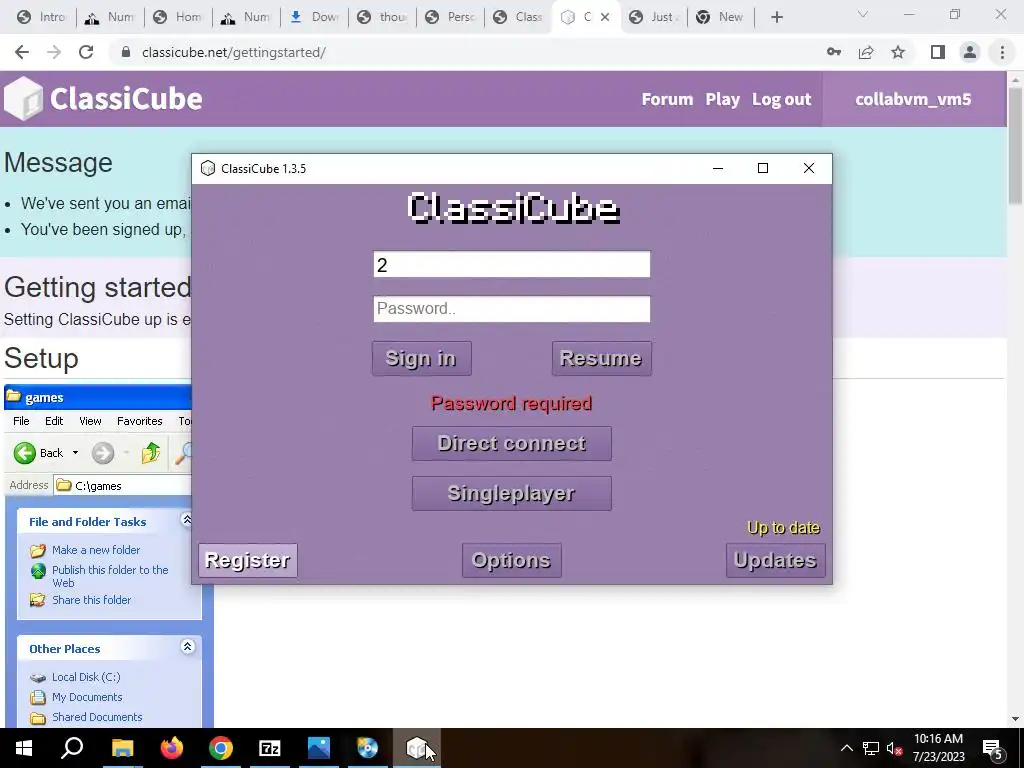
Task: Switch to the thou tab
Action: pyautogui.click(x=383, y=17)
